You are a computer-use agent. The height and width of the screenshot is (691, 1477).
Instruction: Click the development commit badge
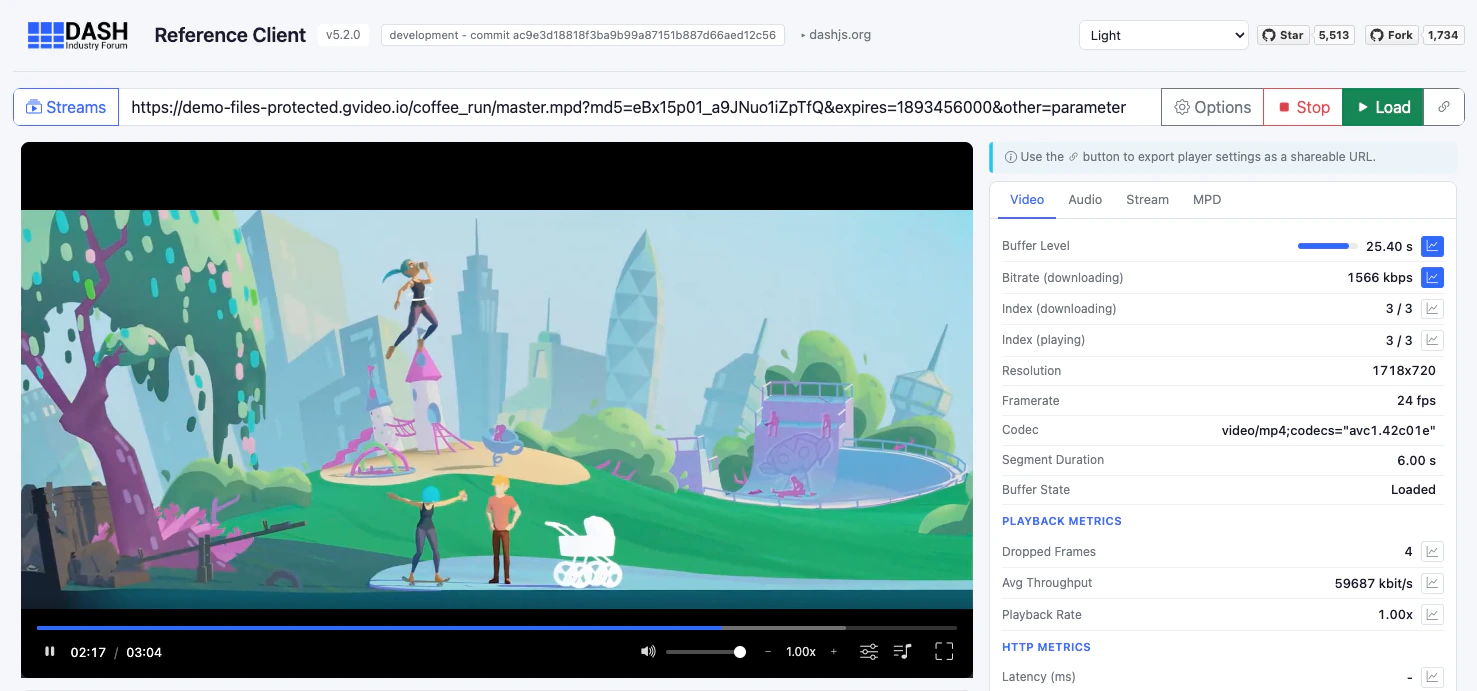582,35
